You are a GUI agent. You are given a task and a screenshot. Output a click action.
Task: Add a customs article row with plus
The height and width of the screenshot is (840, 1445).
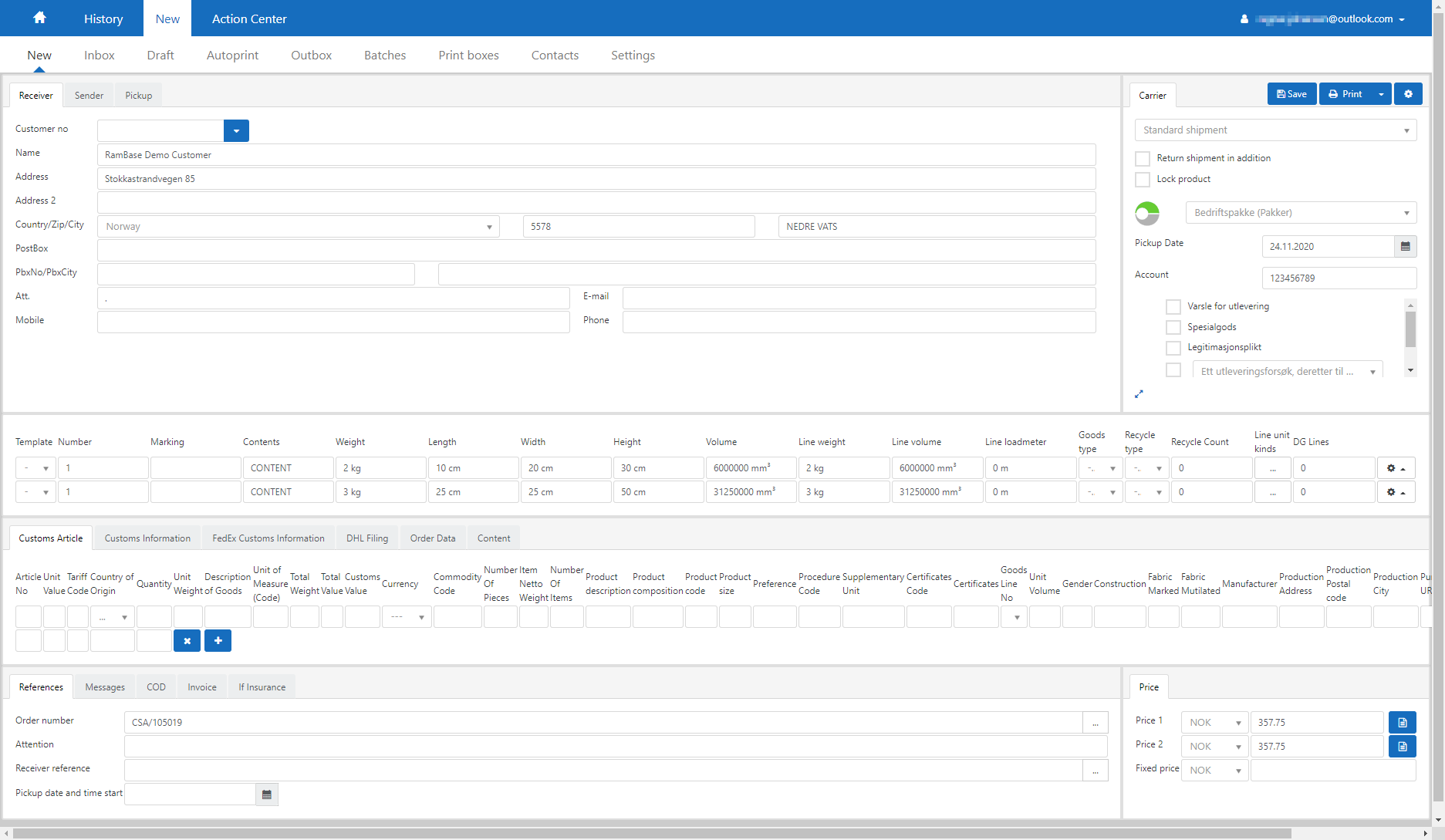(x=218, y=641)
